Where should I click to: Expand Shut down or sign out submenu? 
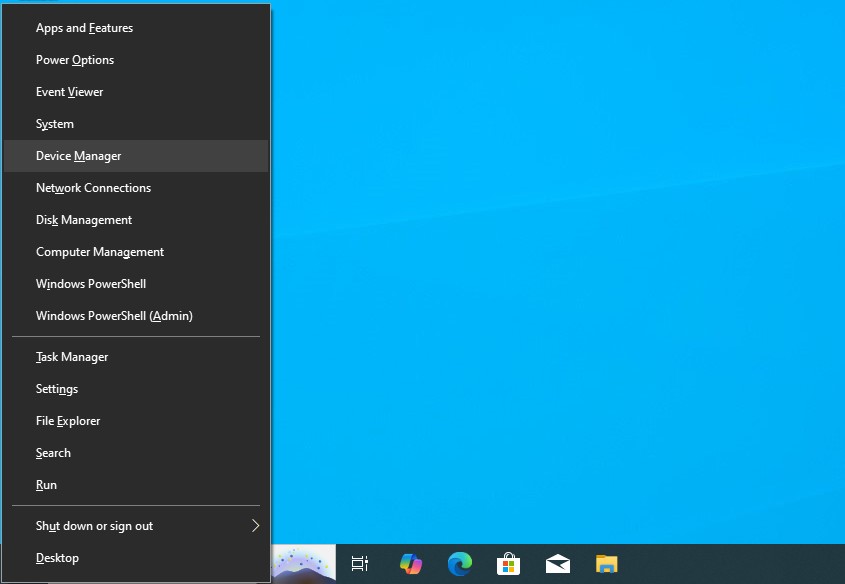[x=136, y=526]
